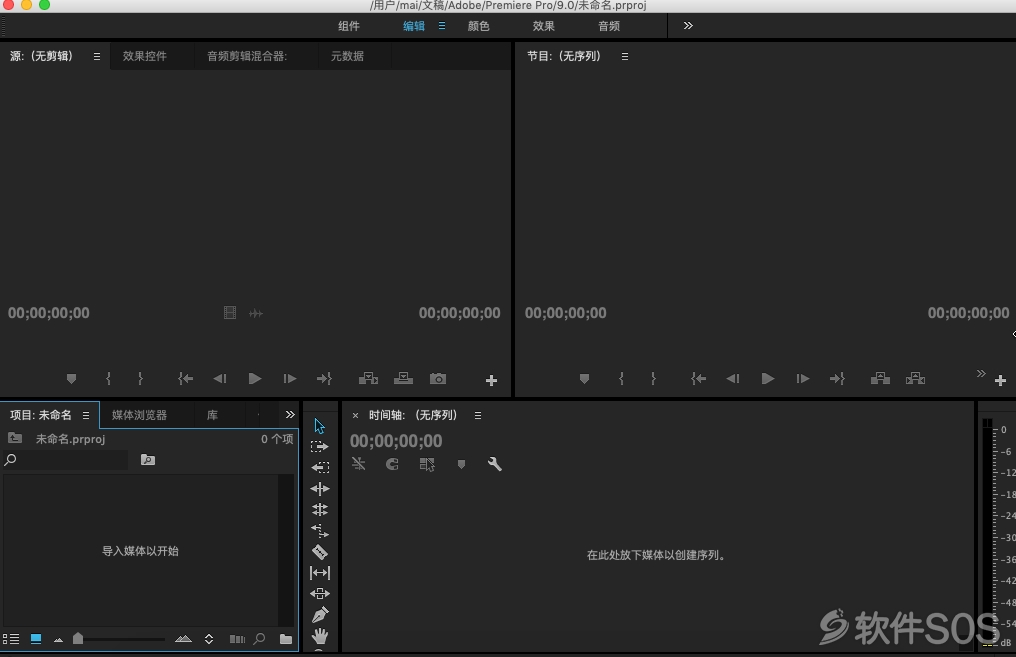Select the Pen tool
The width and height of the screenshot is (1016, 657).
pos(319,615)
